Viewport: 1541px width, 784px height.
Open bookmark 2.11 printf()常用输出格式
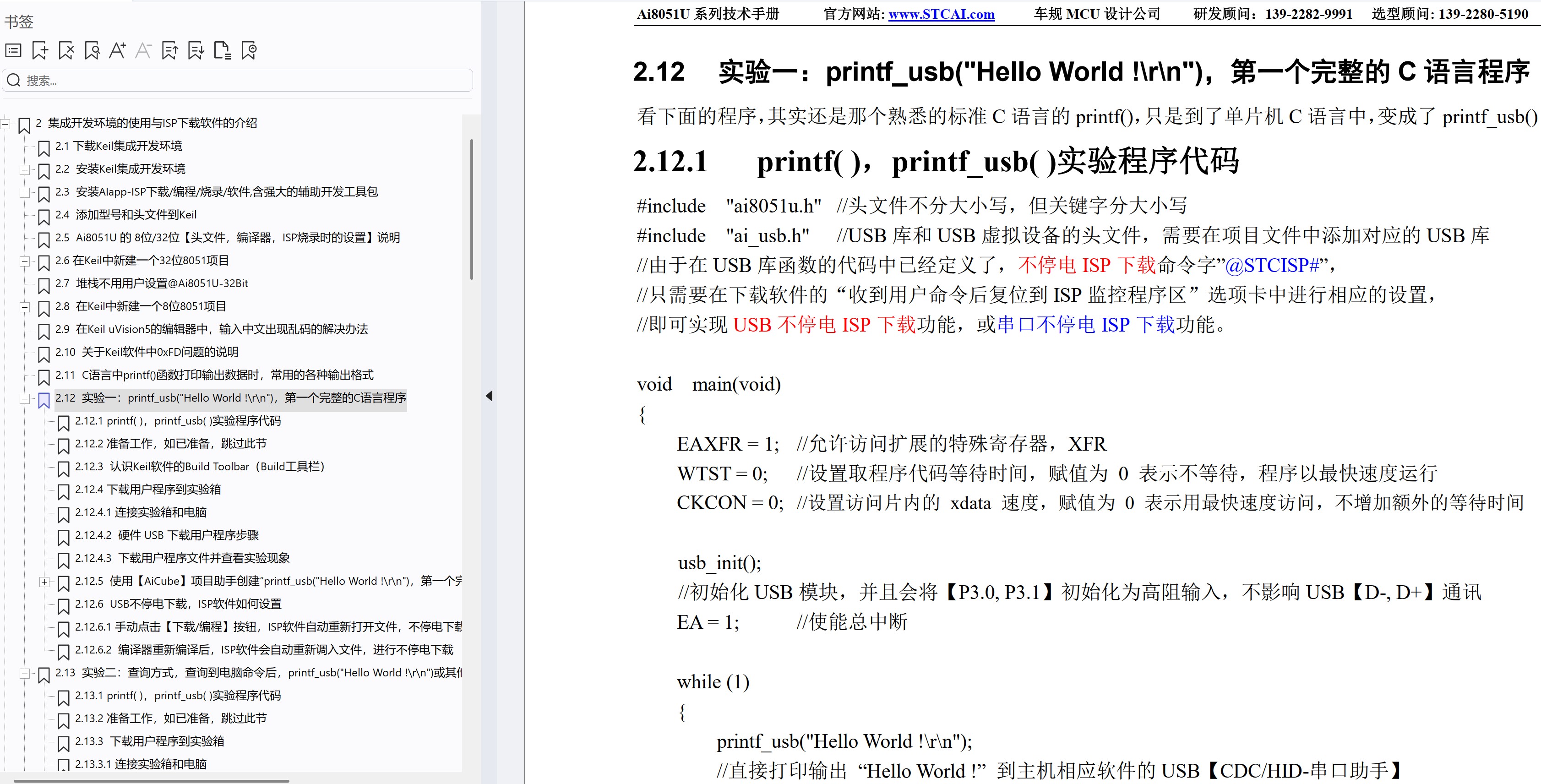click(214, 375)
